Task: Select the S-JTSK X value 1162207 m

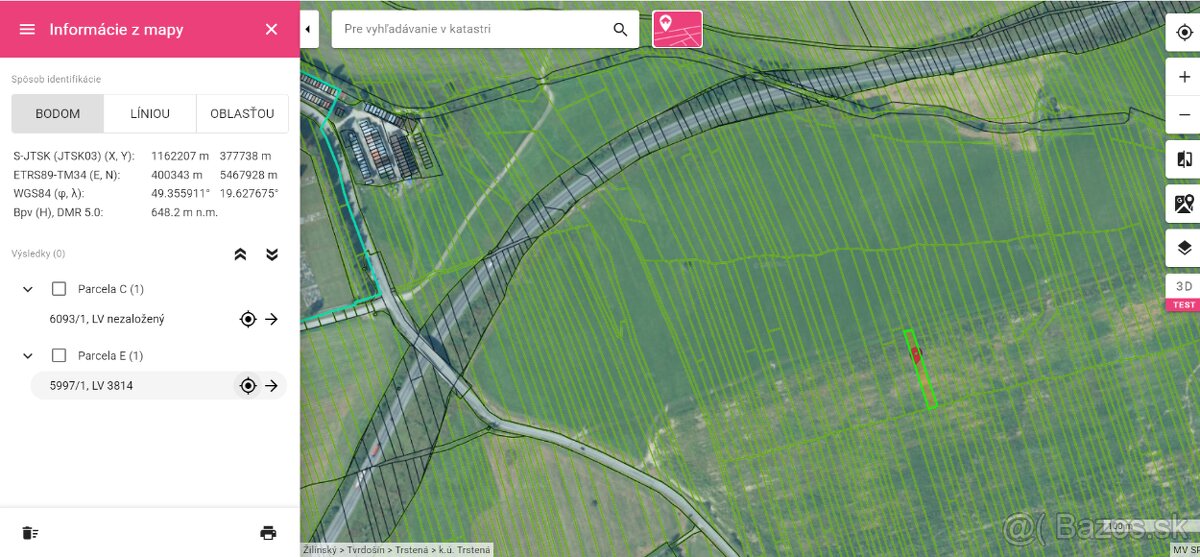Action: (180, 156)
